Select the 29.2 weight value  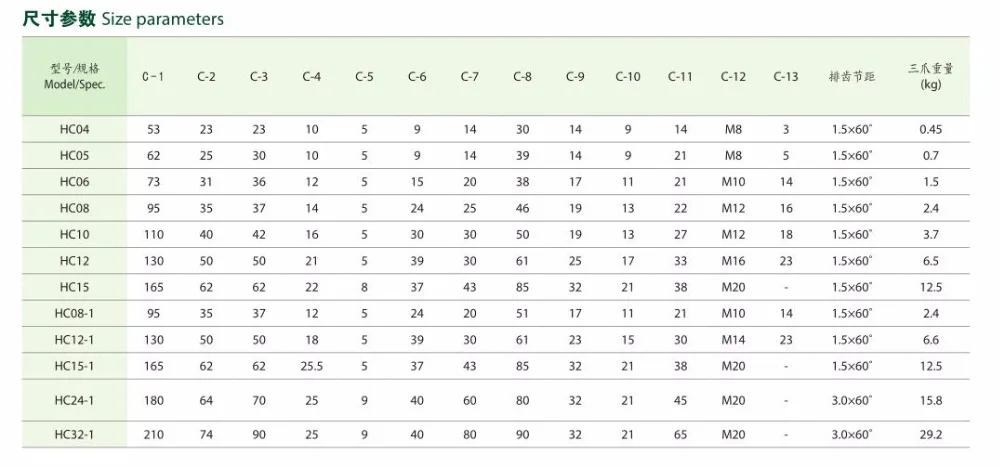tap(930, 434)
